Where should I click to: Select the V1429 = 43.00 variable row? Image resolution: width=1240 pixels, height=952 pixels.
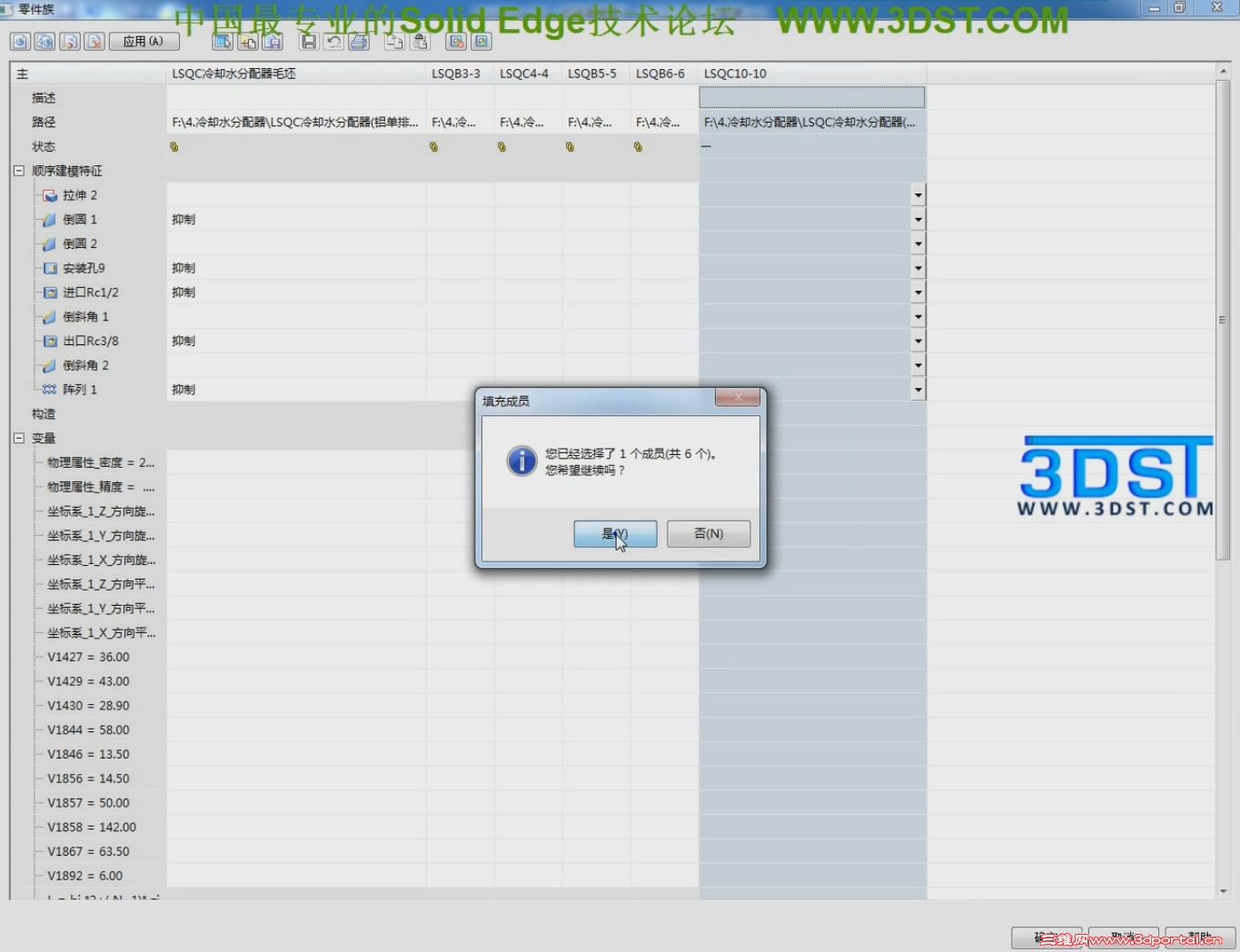[88, 681]
